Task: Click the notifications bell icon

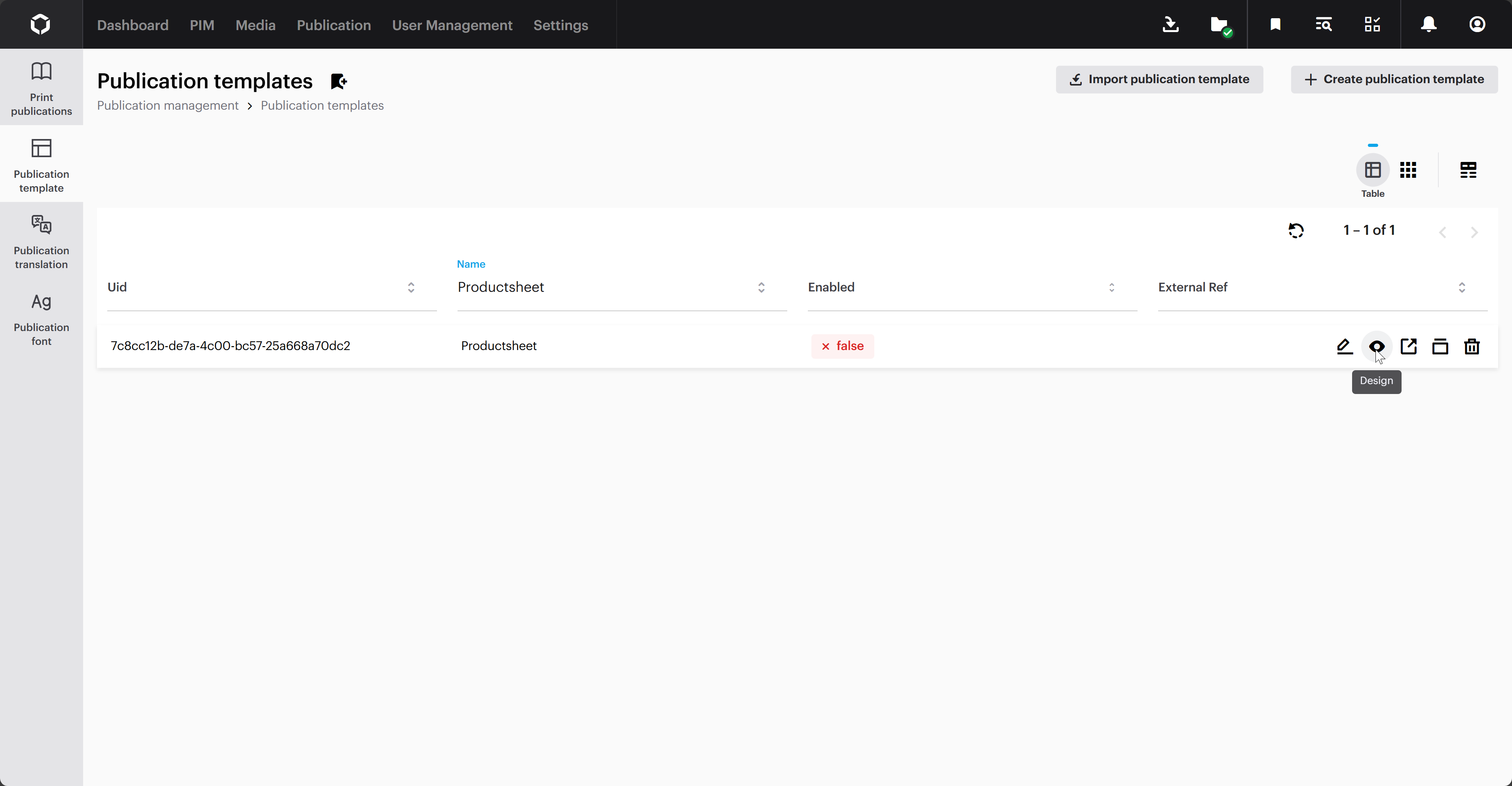Action: pos(1427,24)
